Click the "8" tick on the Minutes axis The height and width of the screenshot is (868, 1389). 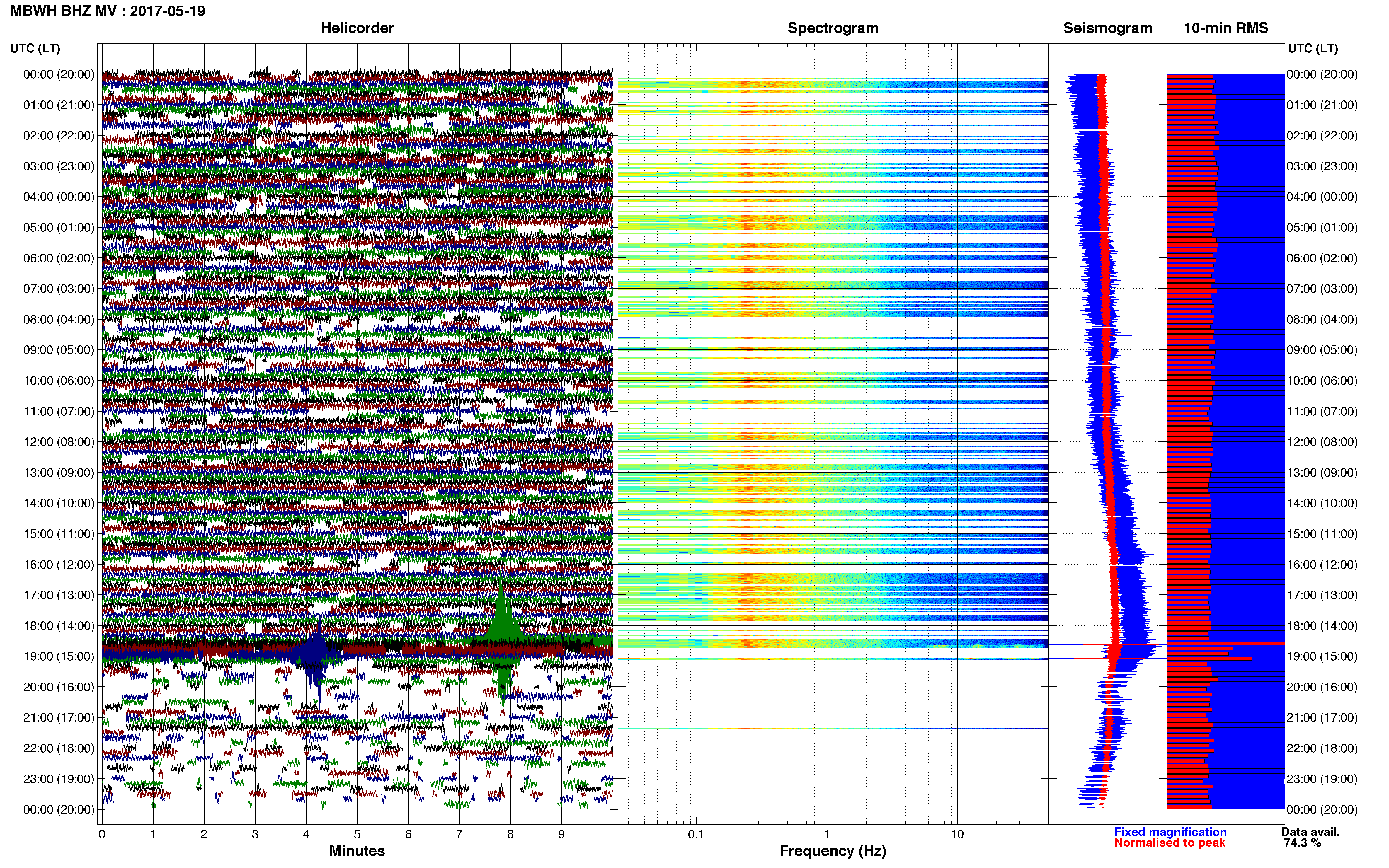click(510, 835)
